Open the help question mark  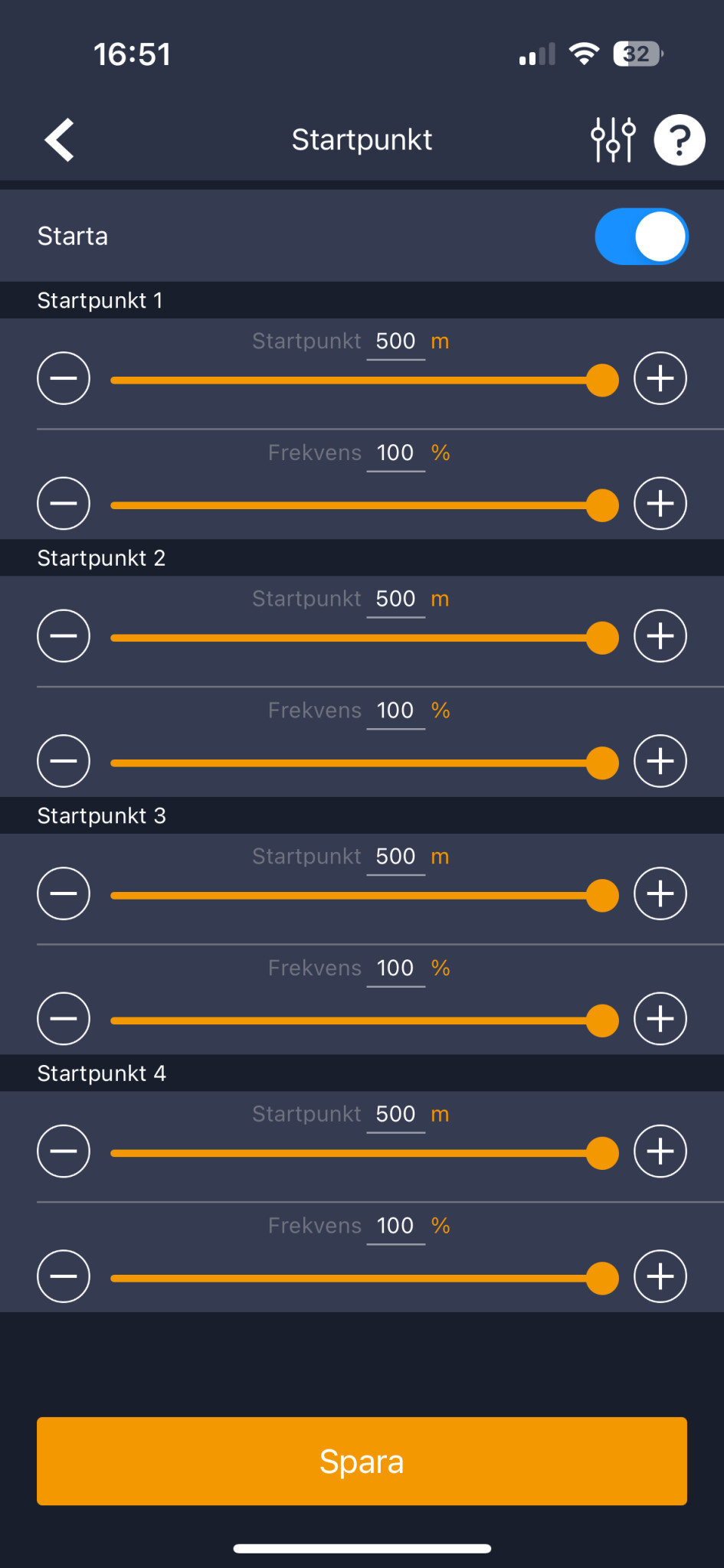[x=679, y=140]
